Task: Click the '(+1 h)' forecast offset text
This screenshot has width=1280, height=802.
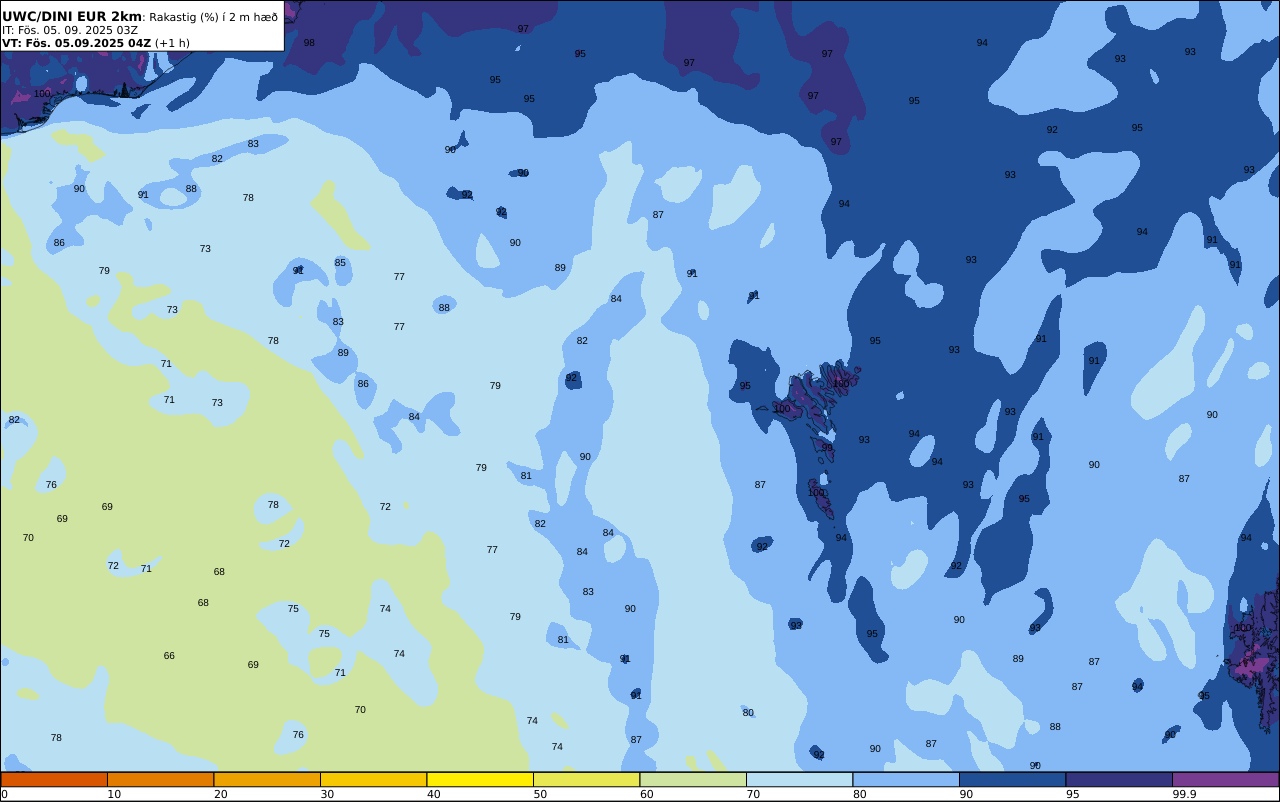Action: [172, 43]
